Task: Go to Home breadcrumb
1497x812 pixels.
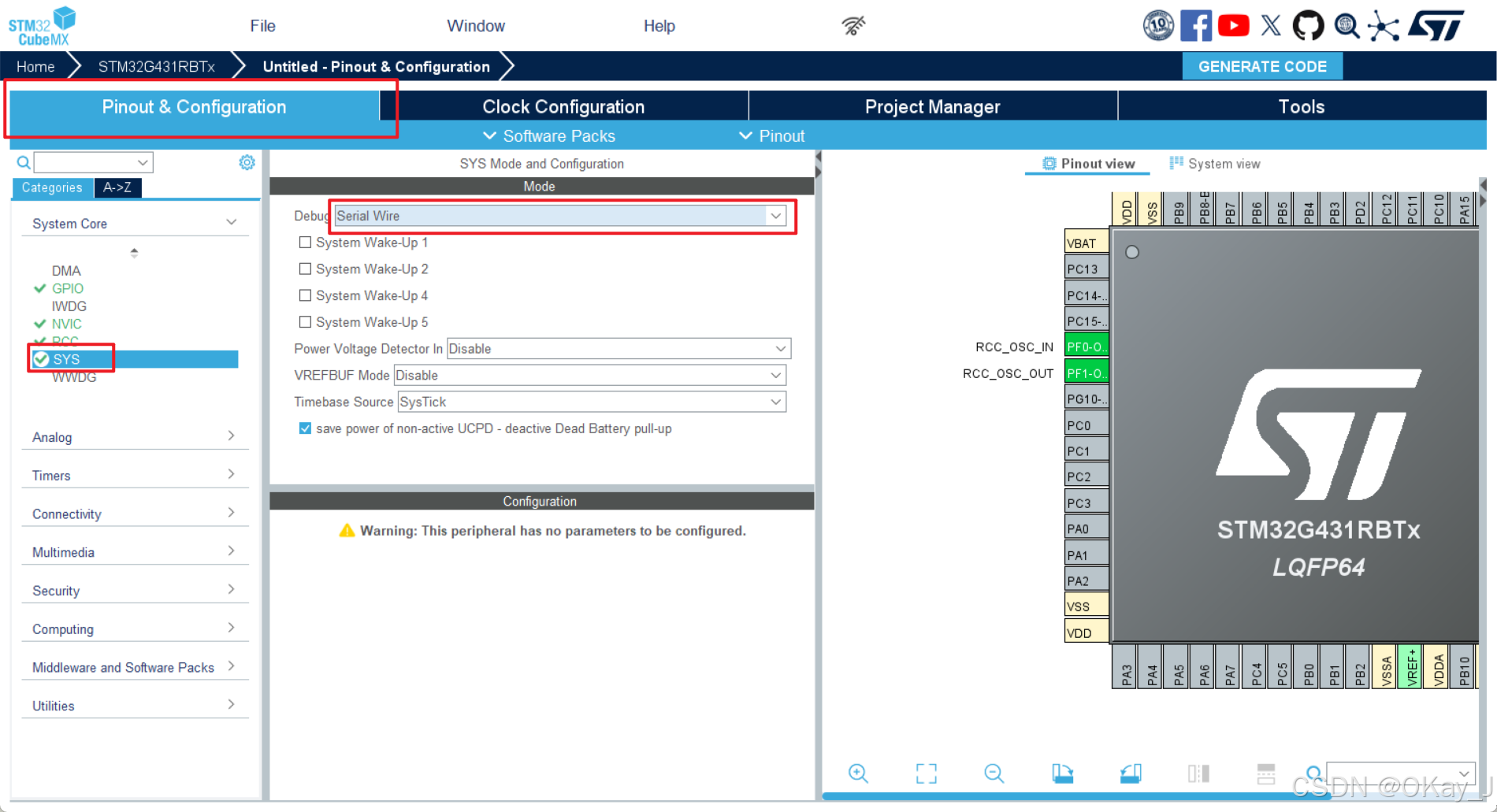Action: point(35,66)
